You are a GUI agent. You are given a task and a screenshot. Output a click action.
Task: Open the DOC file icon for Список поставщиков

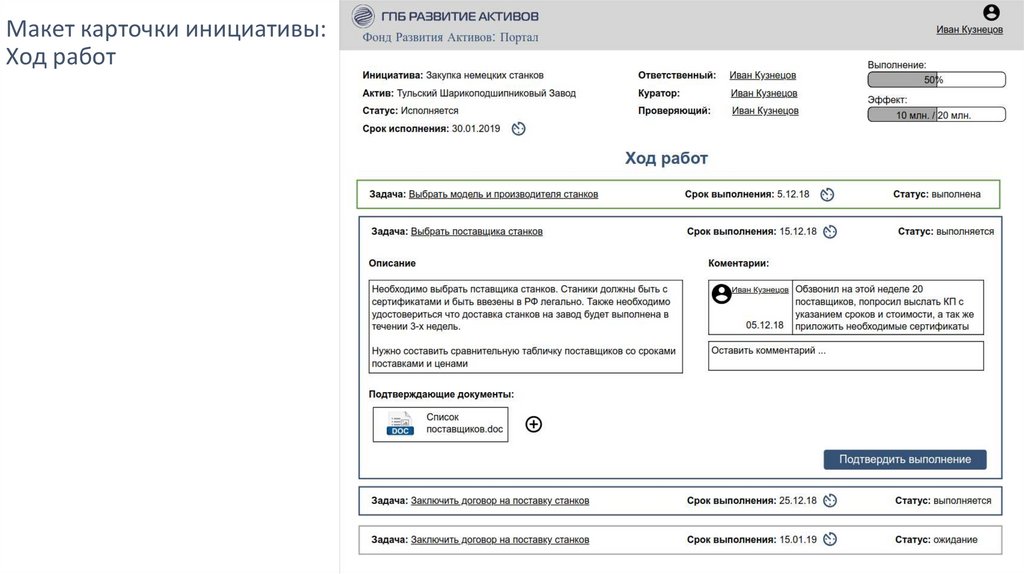click(x=400, y=424)
